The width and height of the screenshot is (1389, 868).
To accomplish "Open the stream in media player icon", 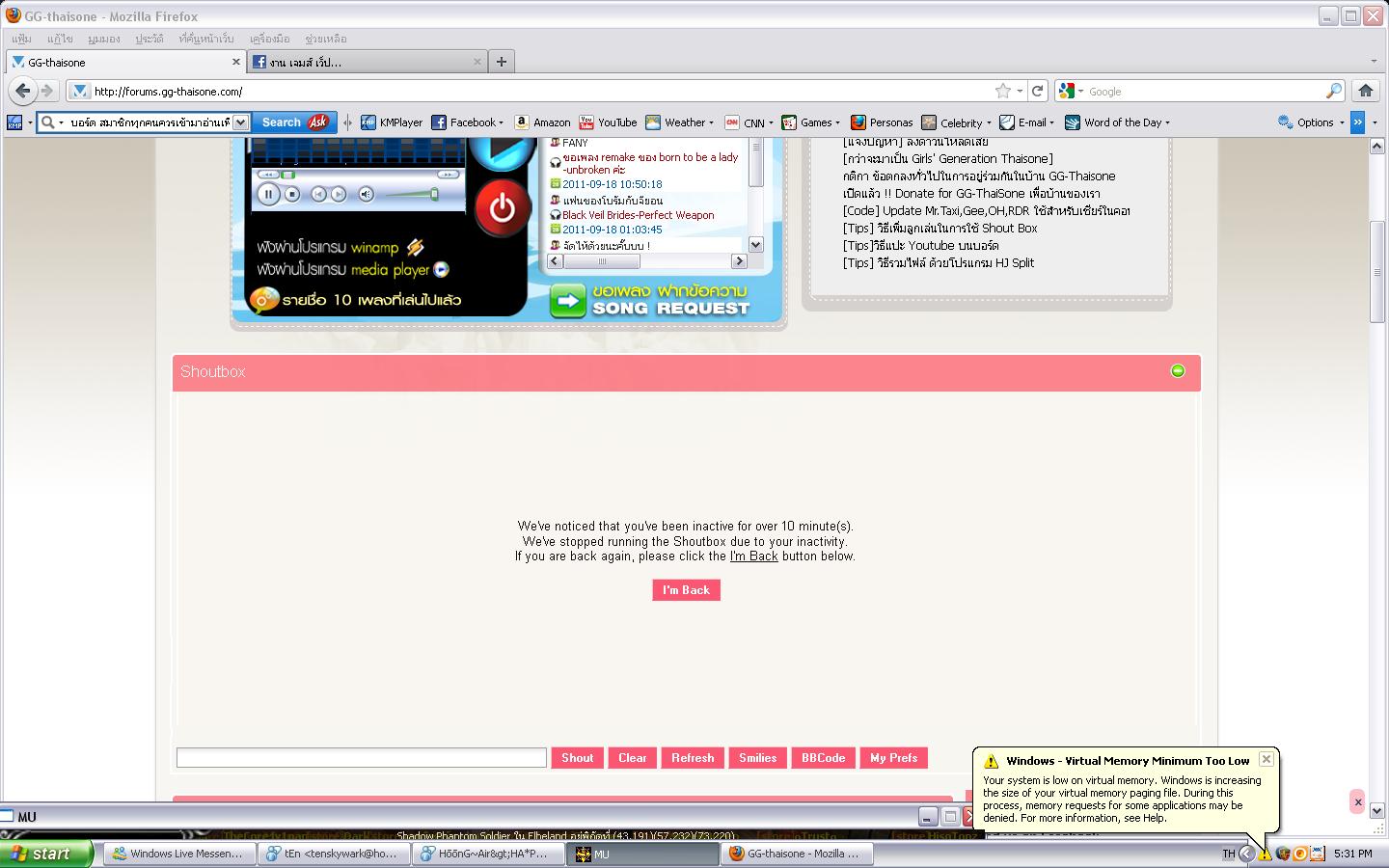I will point(441,270).
